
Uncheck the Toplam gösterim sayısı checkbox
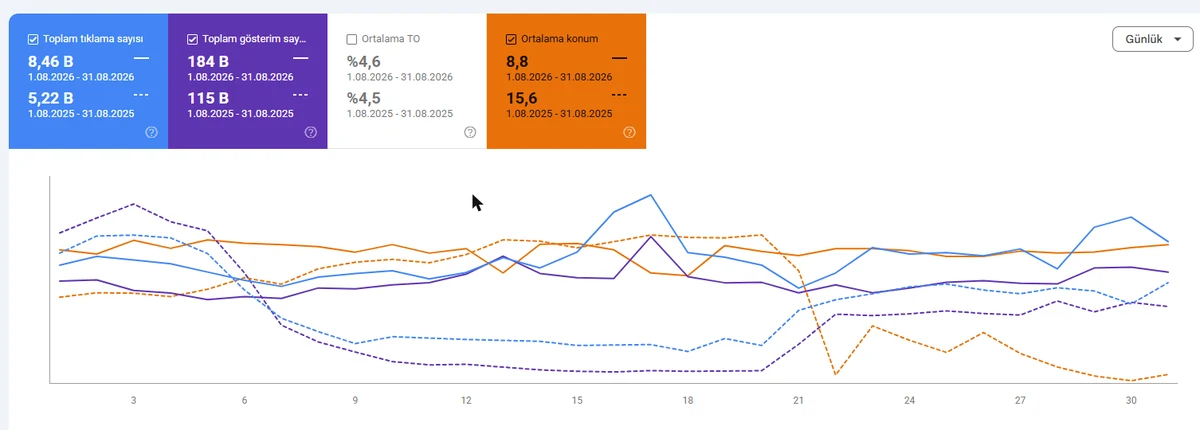coord(193,39)
